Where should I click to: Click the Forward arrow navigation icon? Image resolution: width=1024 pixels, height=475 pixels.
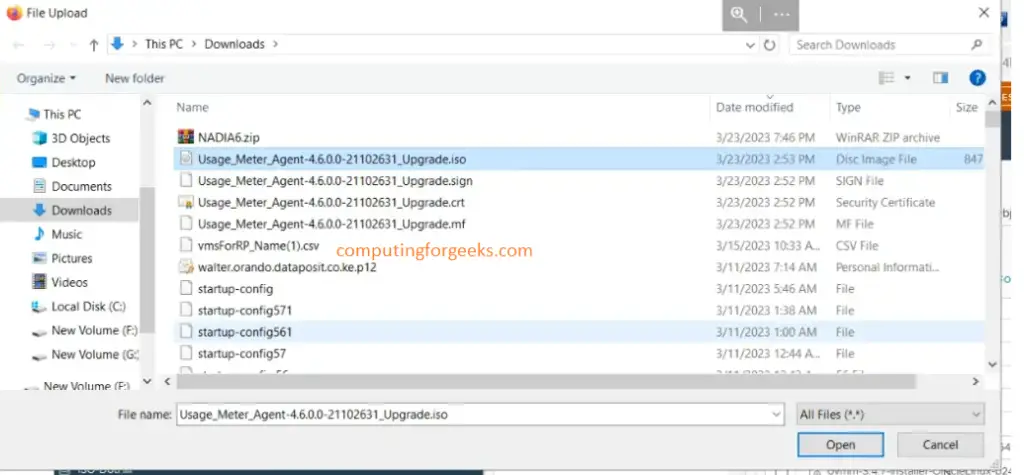tap(49, 45)
